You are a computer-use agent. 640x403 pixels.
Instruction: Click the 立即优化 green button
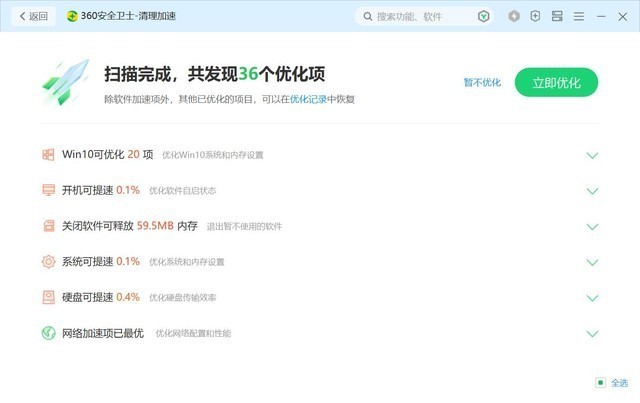pos(556,82)
